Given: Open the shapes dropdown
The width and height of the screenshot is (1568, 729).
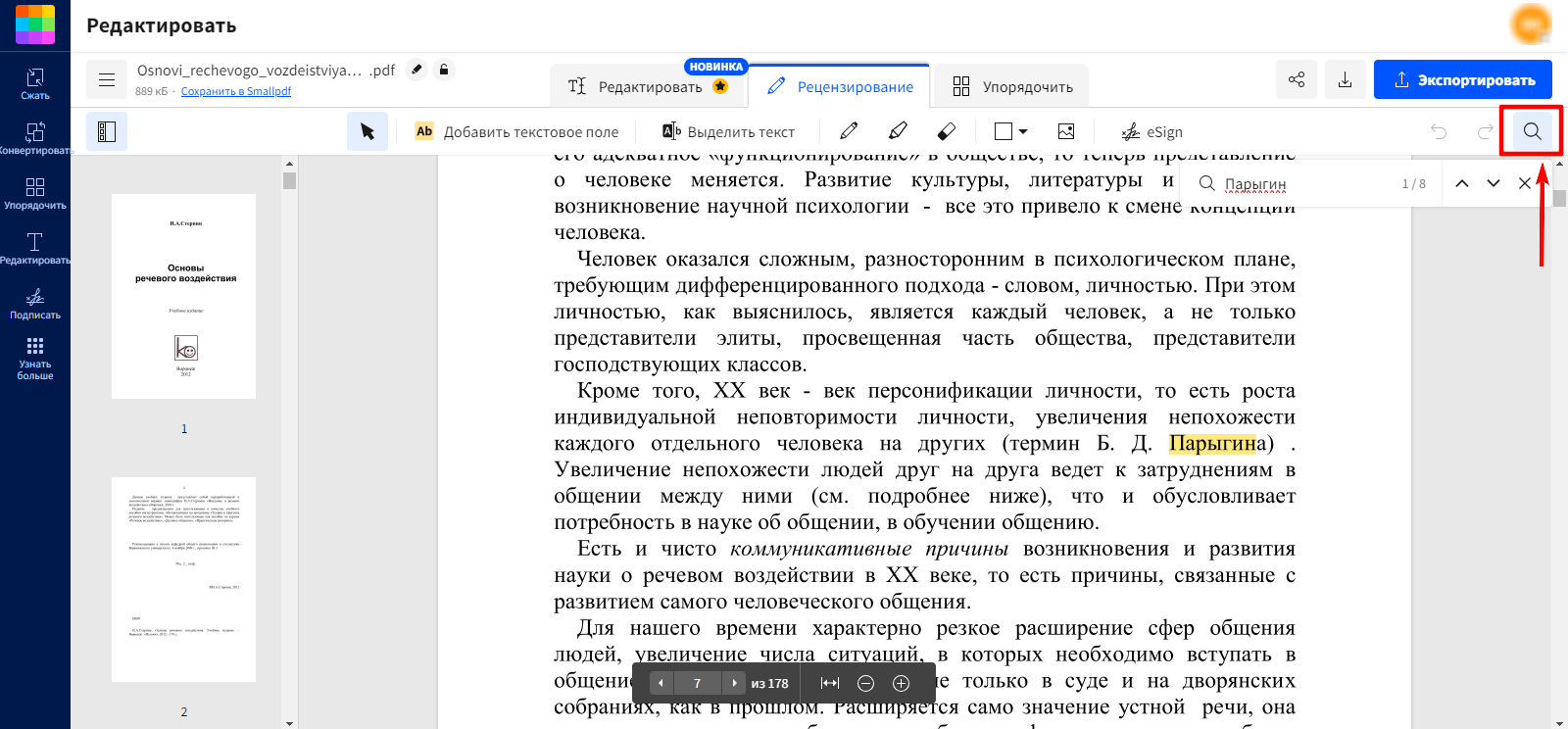Looking at the screenshot, I should [1010, 131].
